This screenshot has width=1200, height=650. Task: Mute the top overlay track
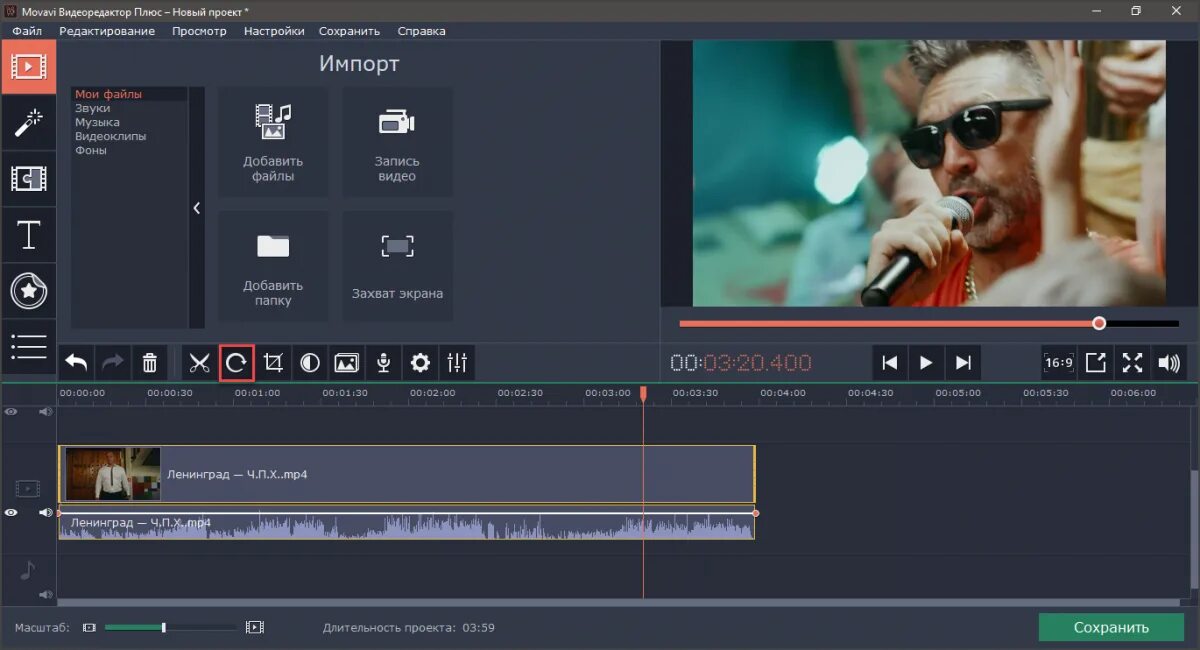(x=45, y=411)
